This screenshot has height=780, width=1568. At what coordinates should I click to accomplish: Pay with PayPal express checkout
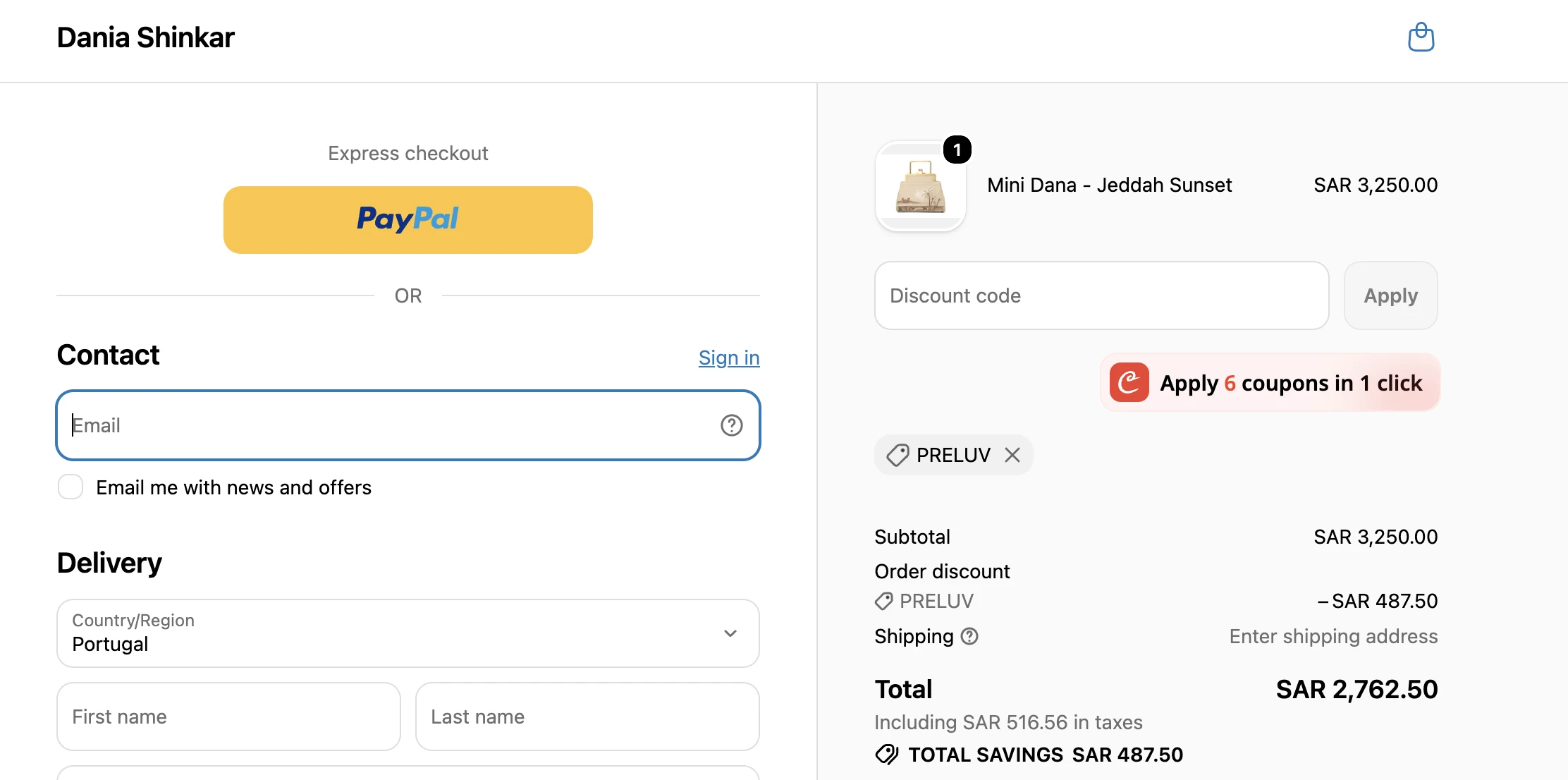pyautogui.click(x=408, y=220)
